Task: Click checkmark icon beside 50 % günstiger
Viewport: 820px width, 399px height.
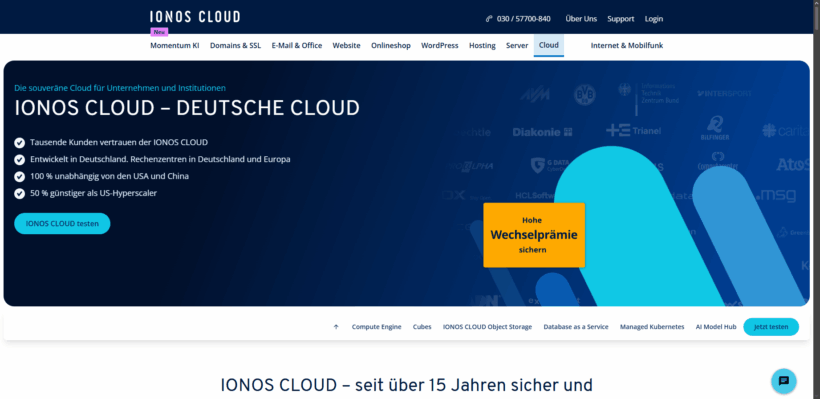Action: (19, 193)
